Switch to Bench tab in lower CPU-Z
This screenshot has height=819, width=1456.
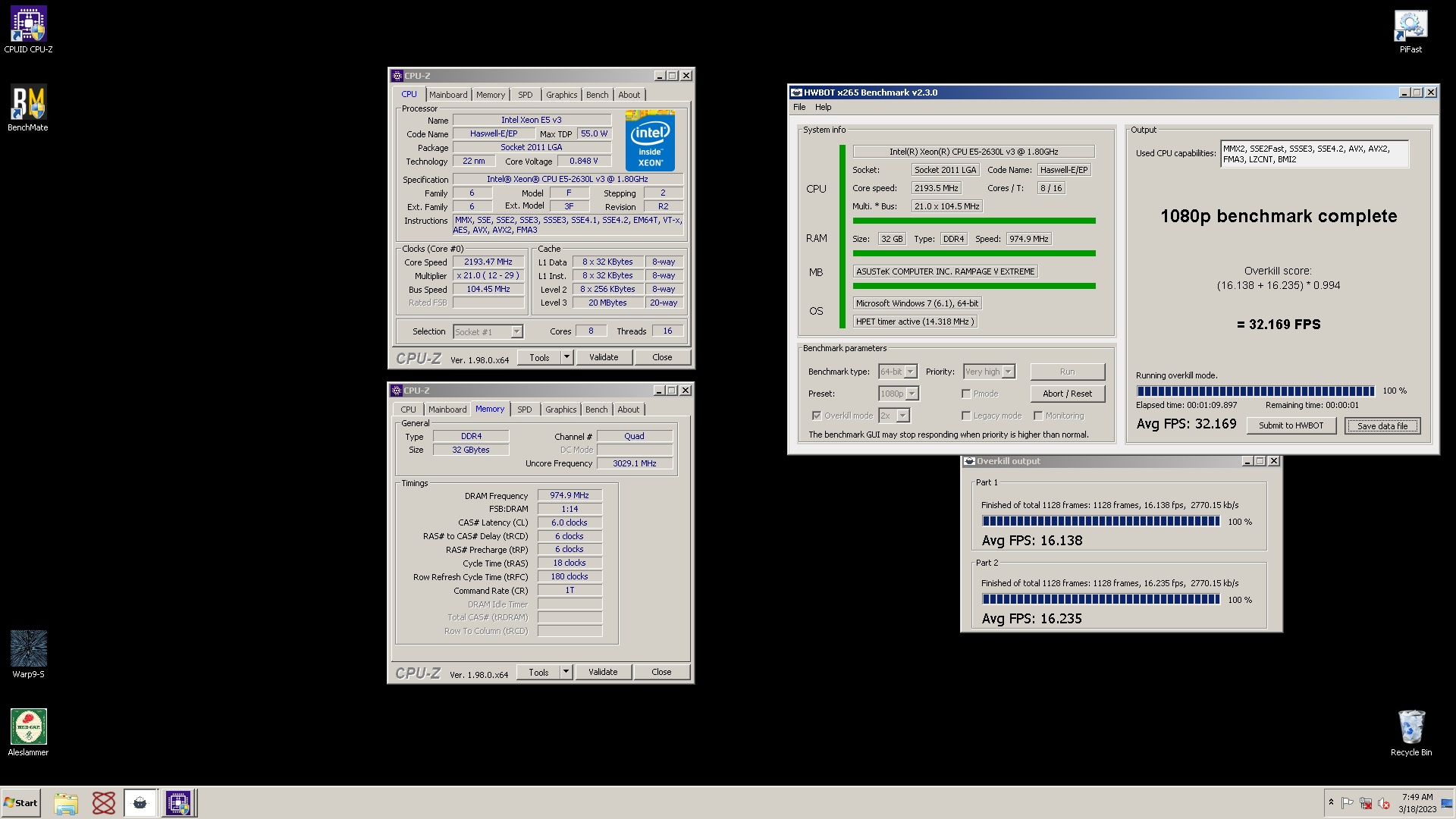pyautogui.click(x=597, y=409)
